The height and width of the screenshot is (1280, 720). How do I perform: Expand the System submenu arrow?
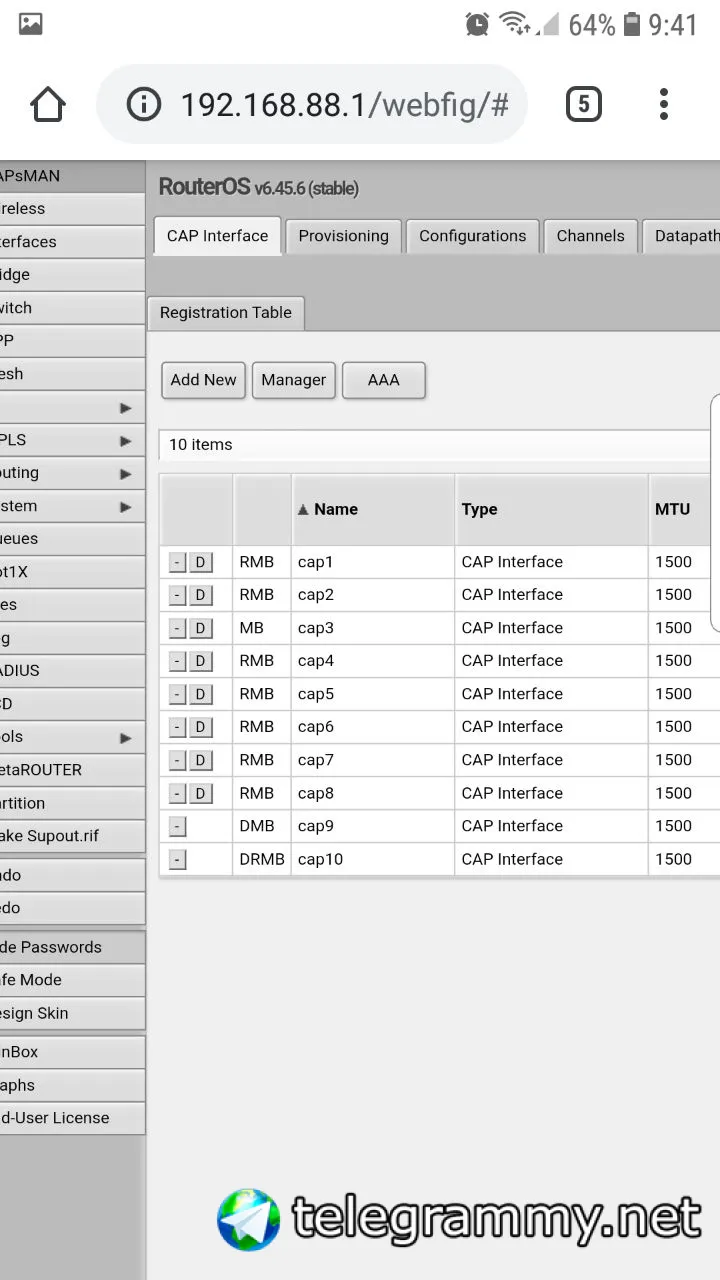click(125, 507)
